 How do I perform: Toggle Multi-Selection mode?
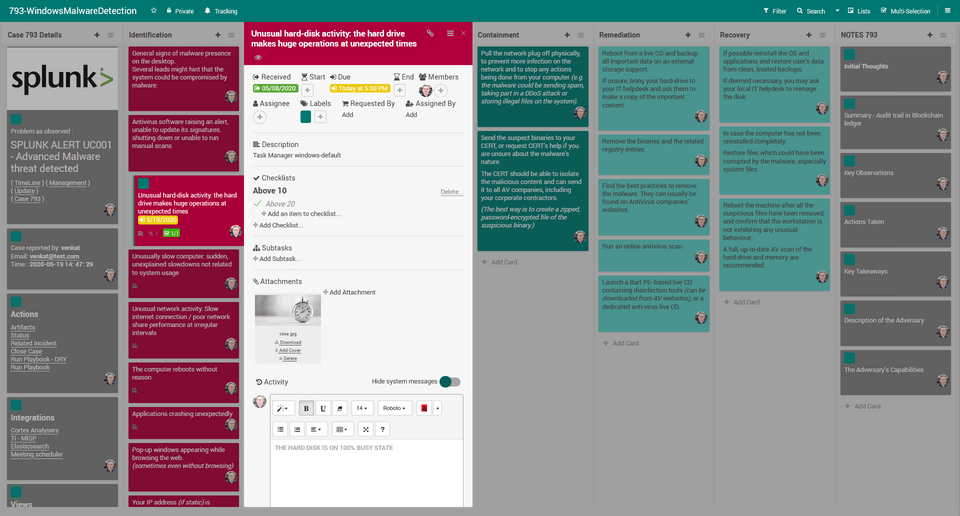click(906, 11)
